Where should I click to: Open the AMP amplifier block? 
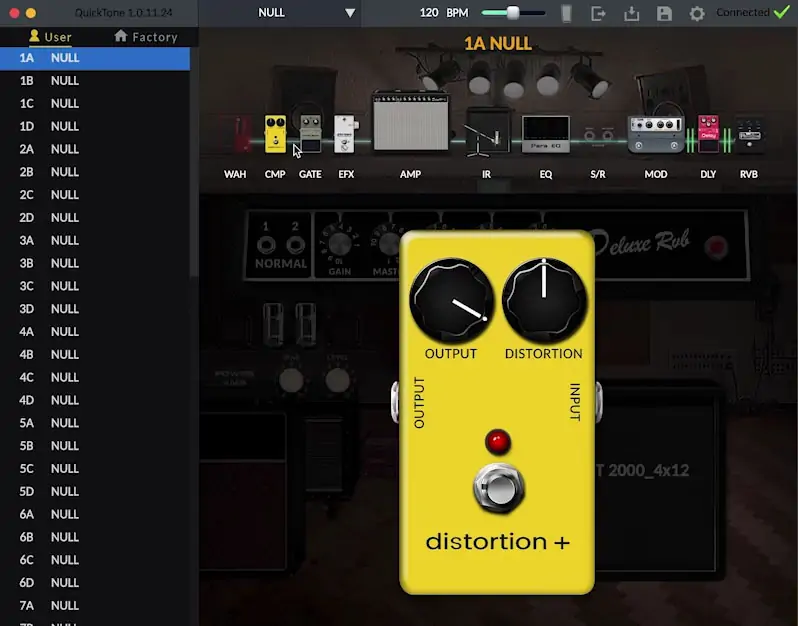coord(410,123)
